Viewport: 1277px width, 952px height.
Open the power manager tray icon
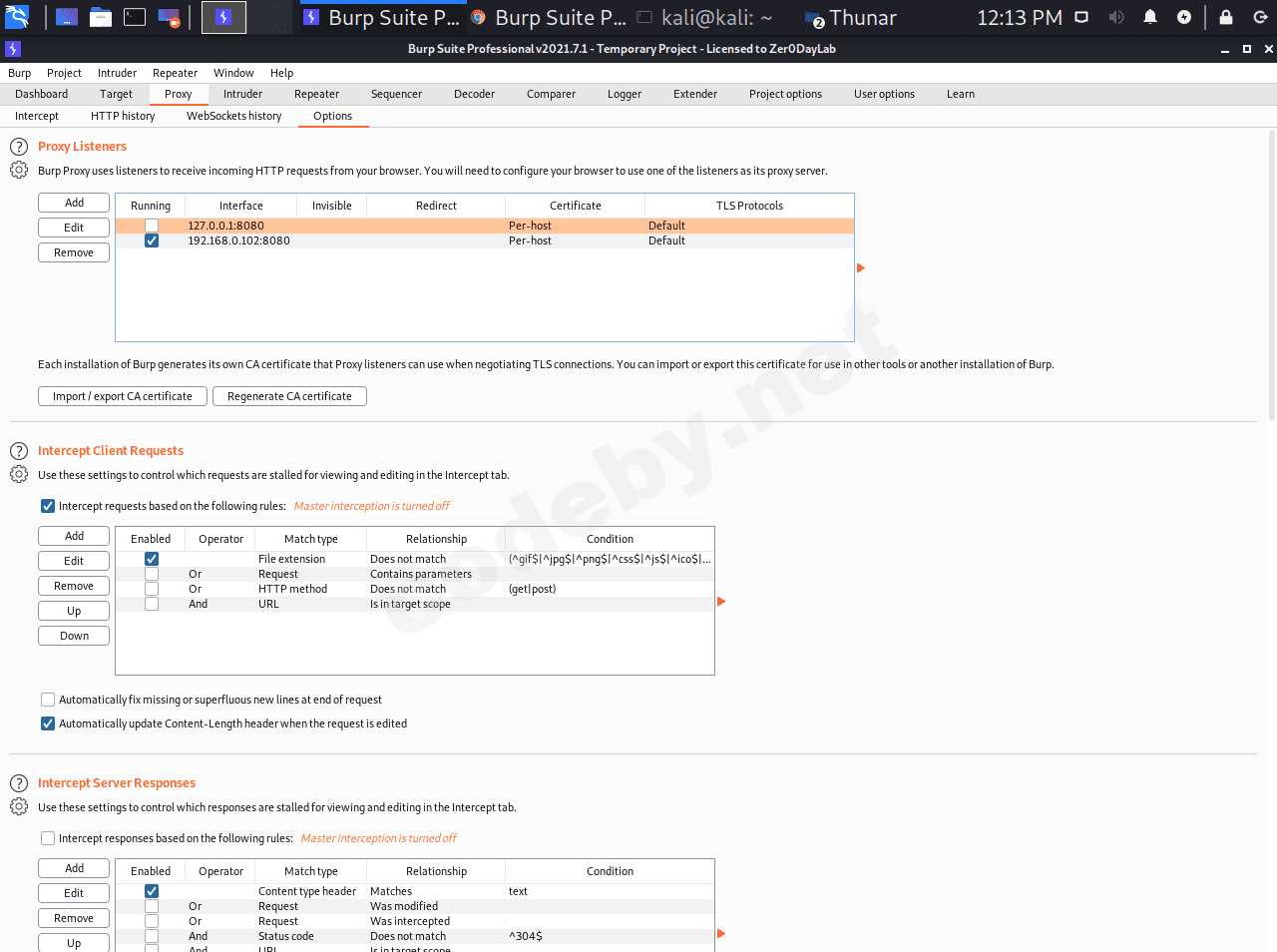pyautogui.click(x=1184, y=17)
